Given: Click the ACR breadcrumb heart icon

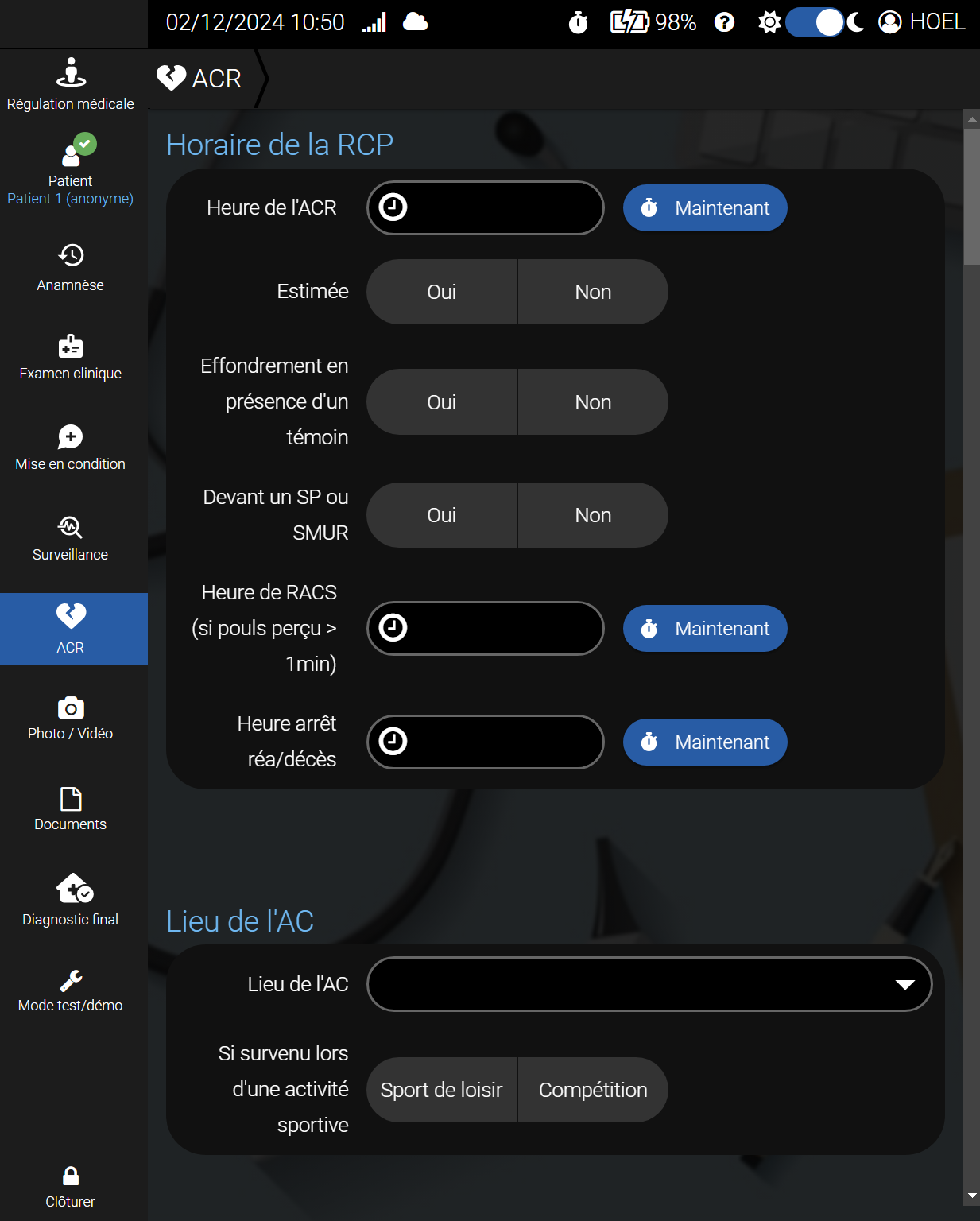Looking at the screenshot, I should 172,78.
